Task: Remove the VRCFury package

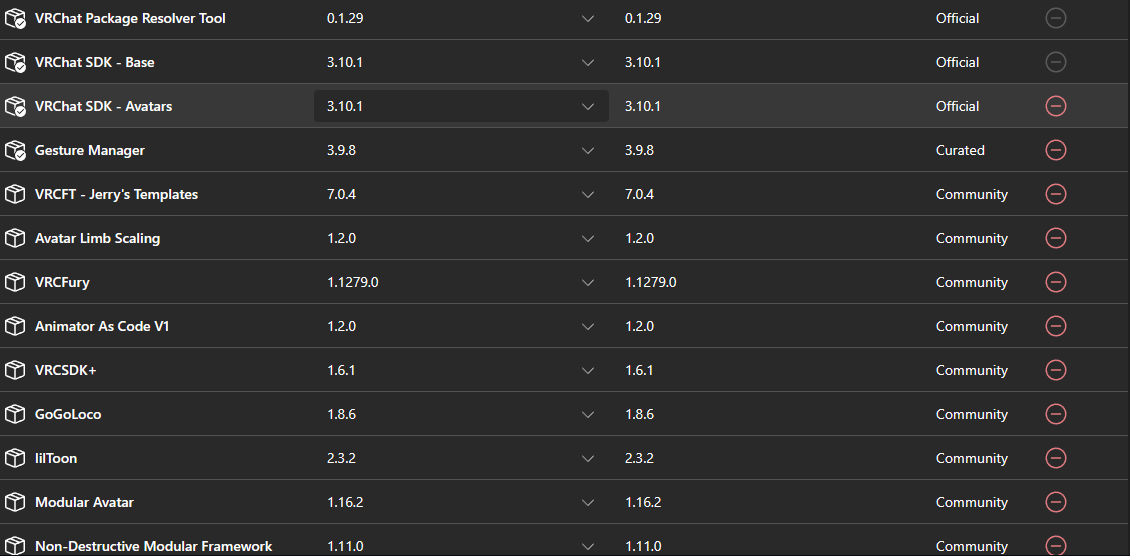Action: pyautogui.click(x=1055, y=282)
